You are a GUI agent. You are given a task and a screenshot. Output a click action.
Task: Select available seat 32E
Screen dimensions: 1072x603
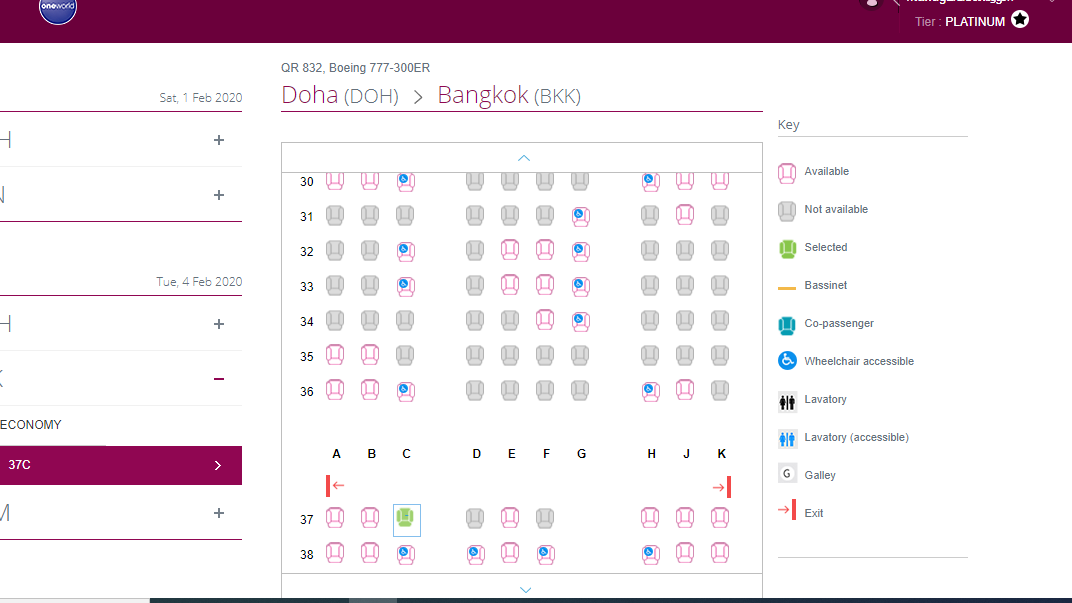(510, 250)
